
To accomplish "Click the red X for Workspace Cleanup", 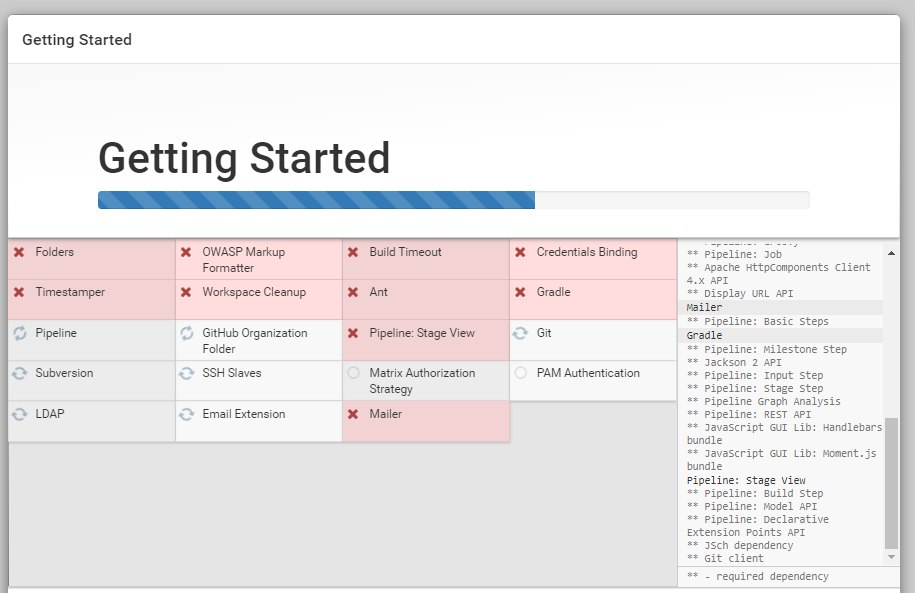I will [186, 292].
